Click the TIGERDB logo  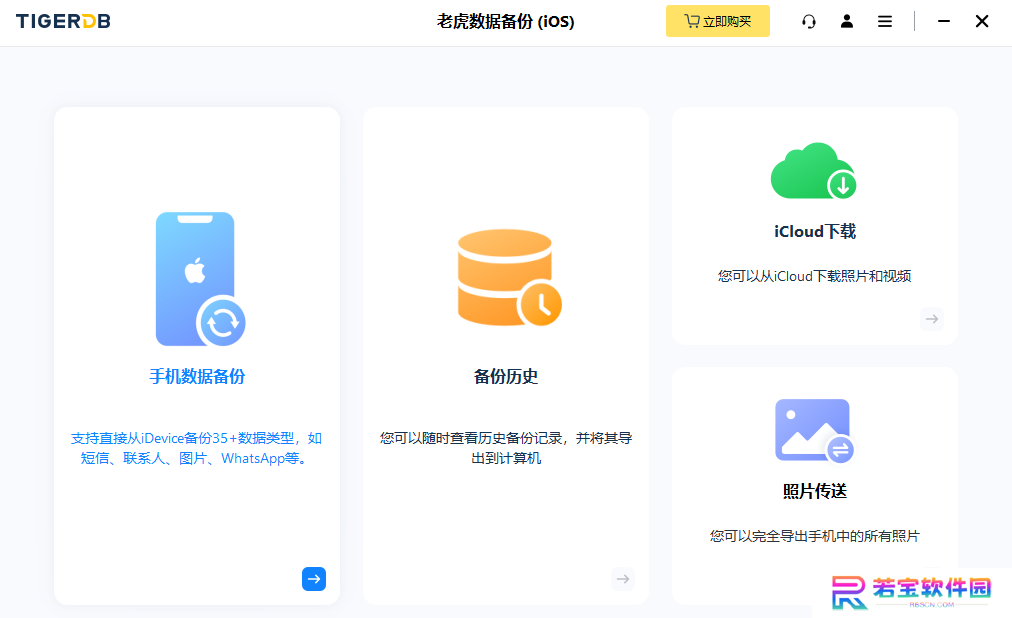pyautogui.click(x=63, y=21)
